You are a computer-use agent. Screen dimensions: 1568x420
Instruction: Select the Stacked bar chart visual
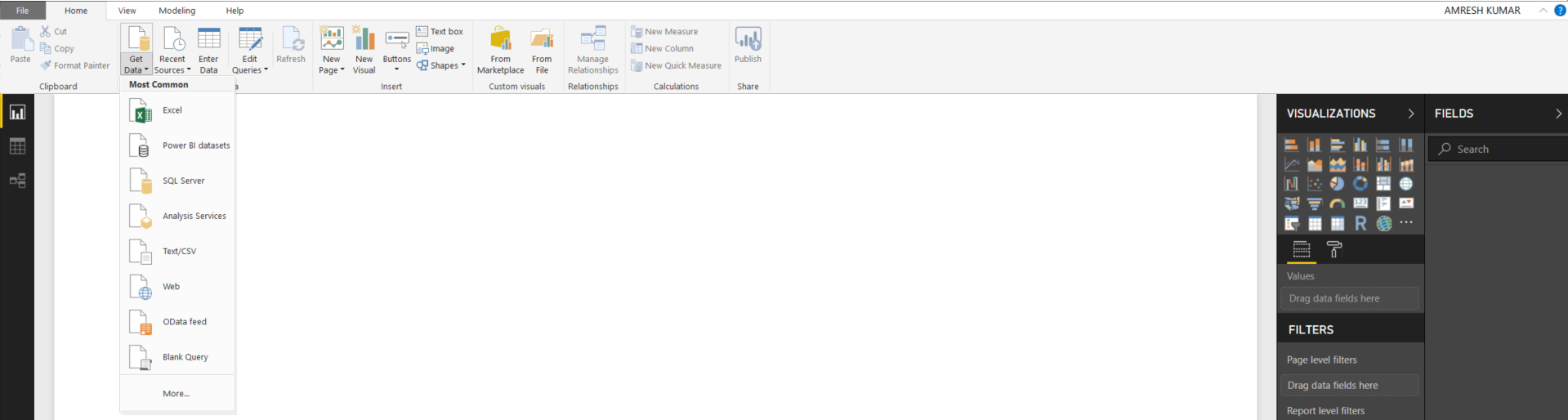coord(1292,145)
